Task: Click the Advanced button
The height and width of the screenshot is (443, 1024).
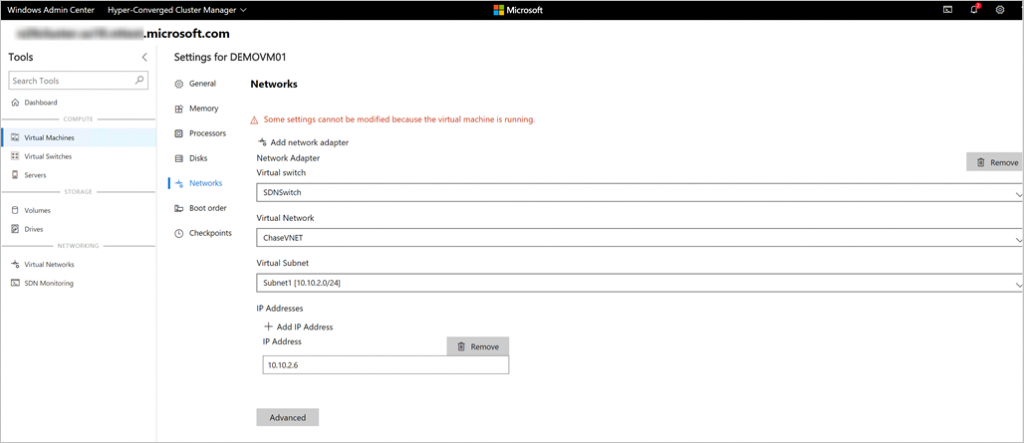Action: click(x=287, y=418)
